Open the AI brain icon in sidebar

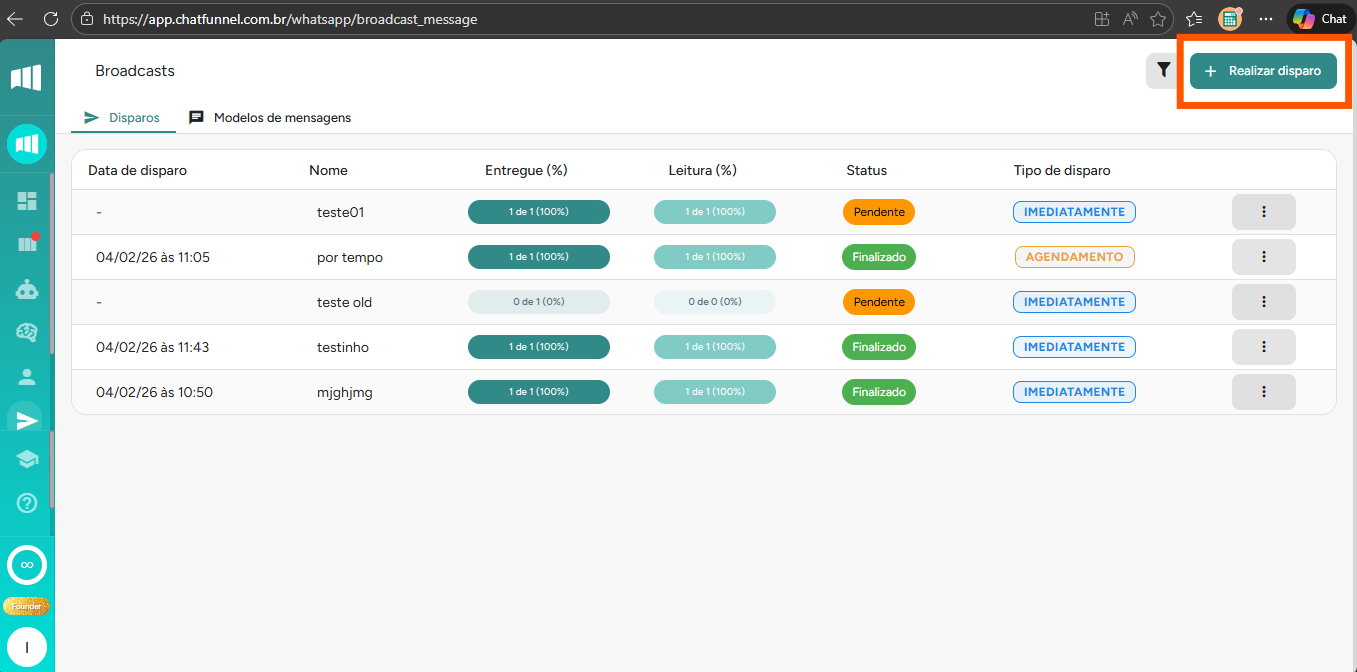(x=27, y=333)
